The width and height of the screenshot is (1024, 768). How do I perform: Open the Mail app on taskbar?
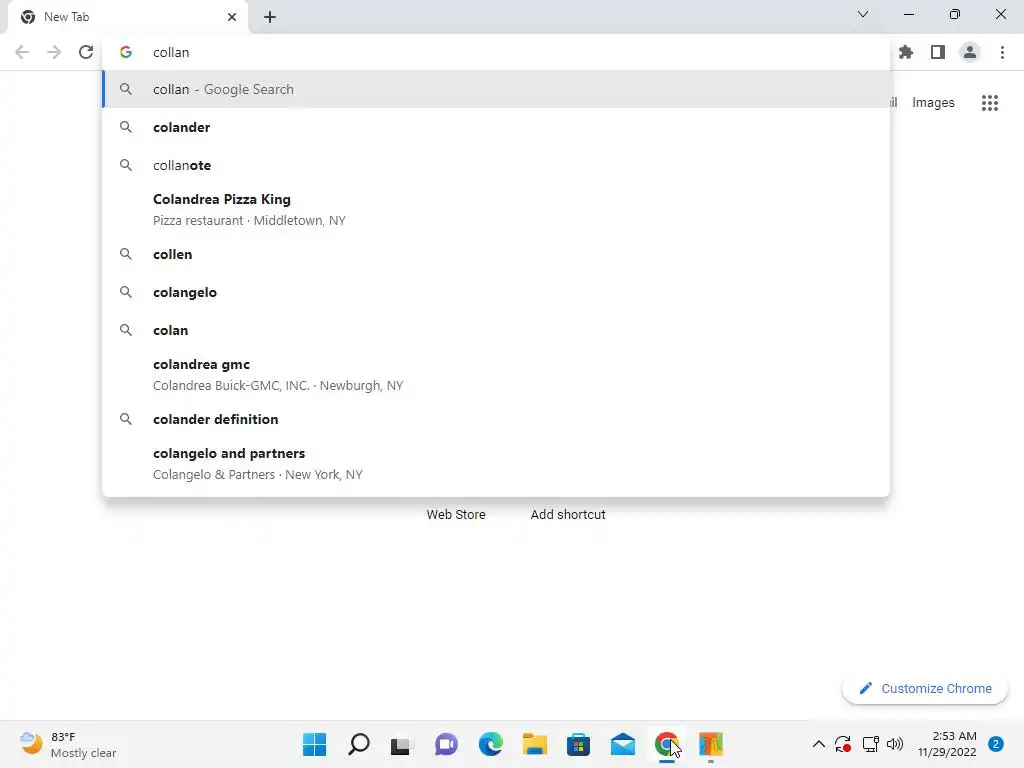click(x=622, y=744)
